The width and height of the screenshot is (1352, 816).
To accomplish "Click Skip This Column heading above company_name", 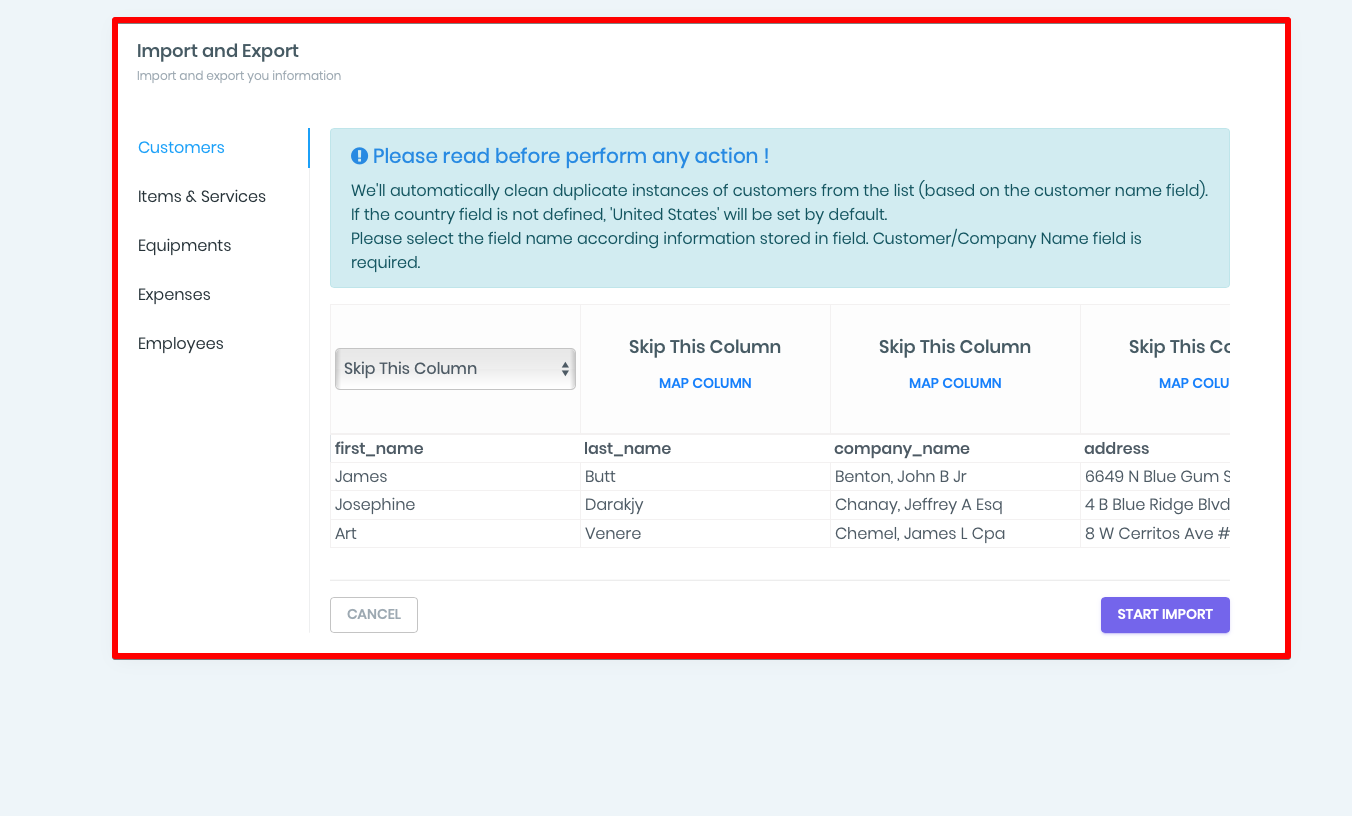I will pyautogui.click(x=955, y=347).
